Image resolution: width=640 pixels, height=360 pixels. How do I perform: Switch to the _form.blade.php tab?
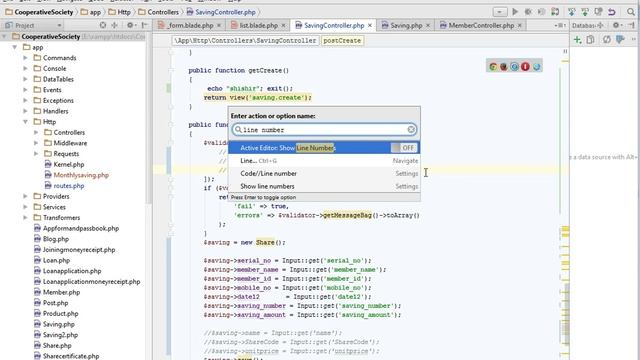coord(189,25)
